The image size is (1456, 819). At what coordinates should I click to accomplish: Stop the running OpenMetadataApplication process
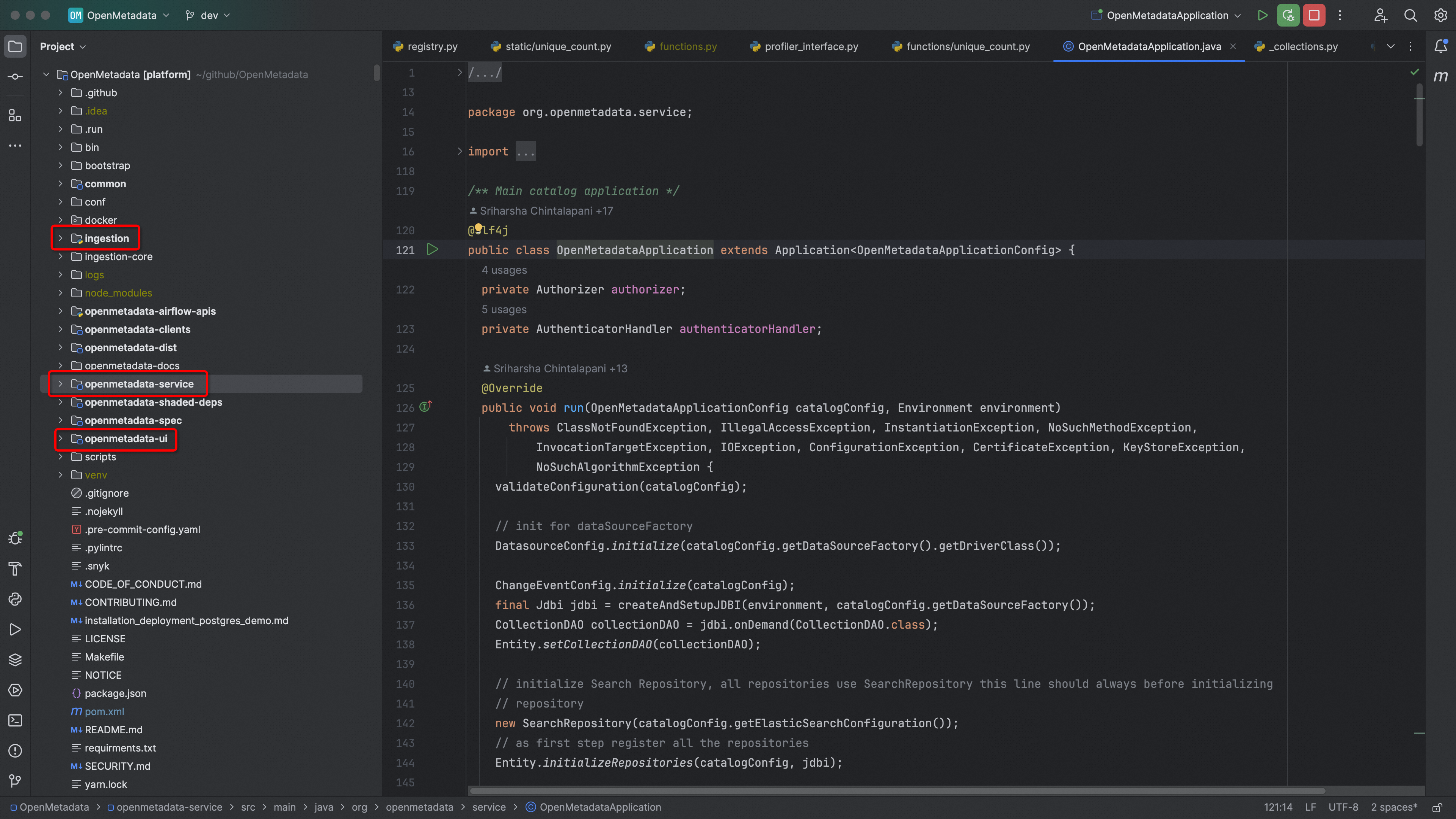(1314, 15)
